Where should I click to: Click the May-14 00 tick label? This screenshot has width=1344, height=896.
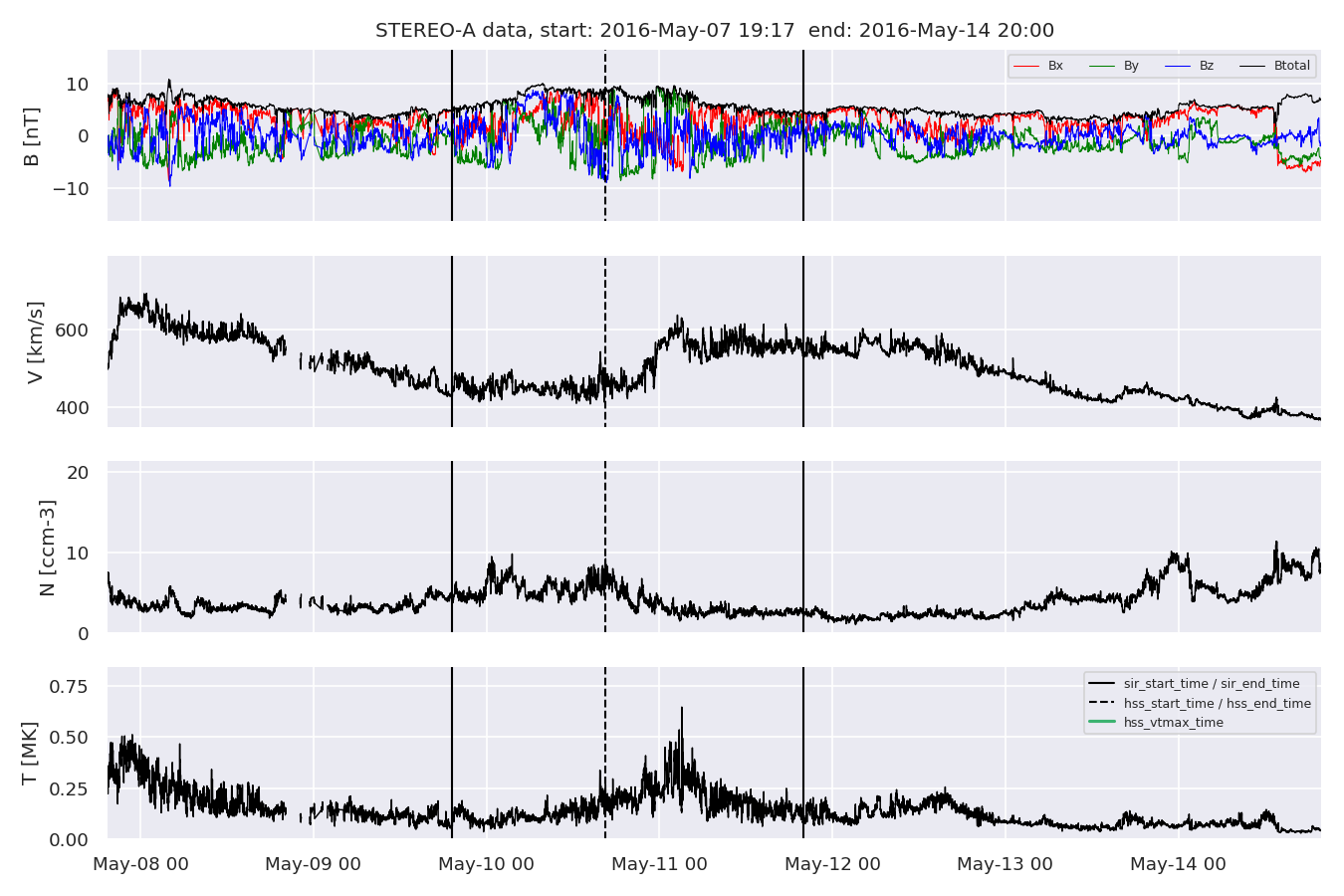1179,864
